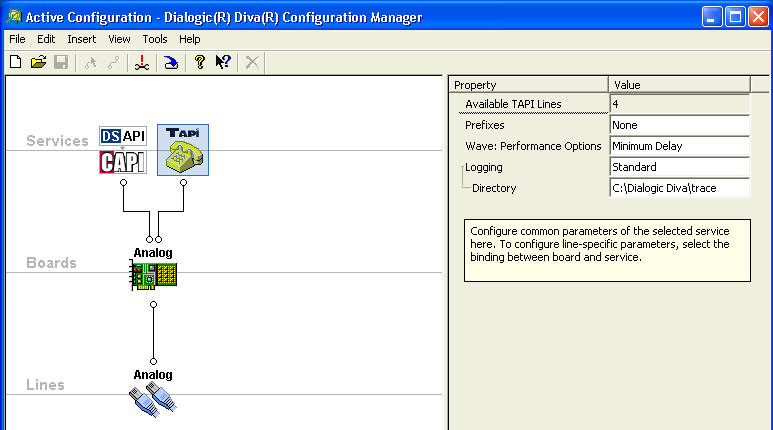Select the Wave: Performance Options property label
Viewport: 773px width, 430px height.
point(533,146)
